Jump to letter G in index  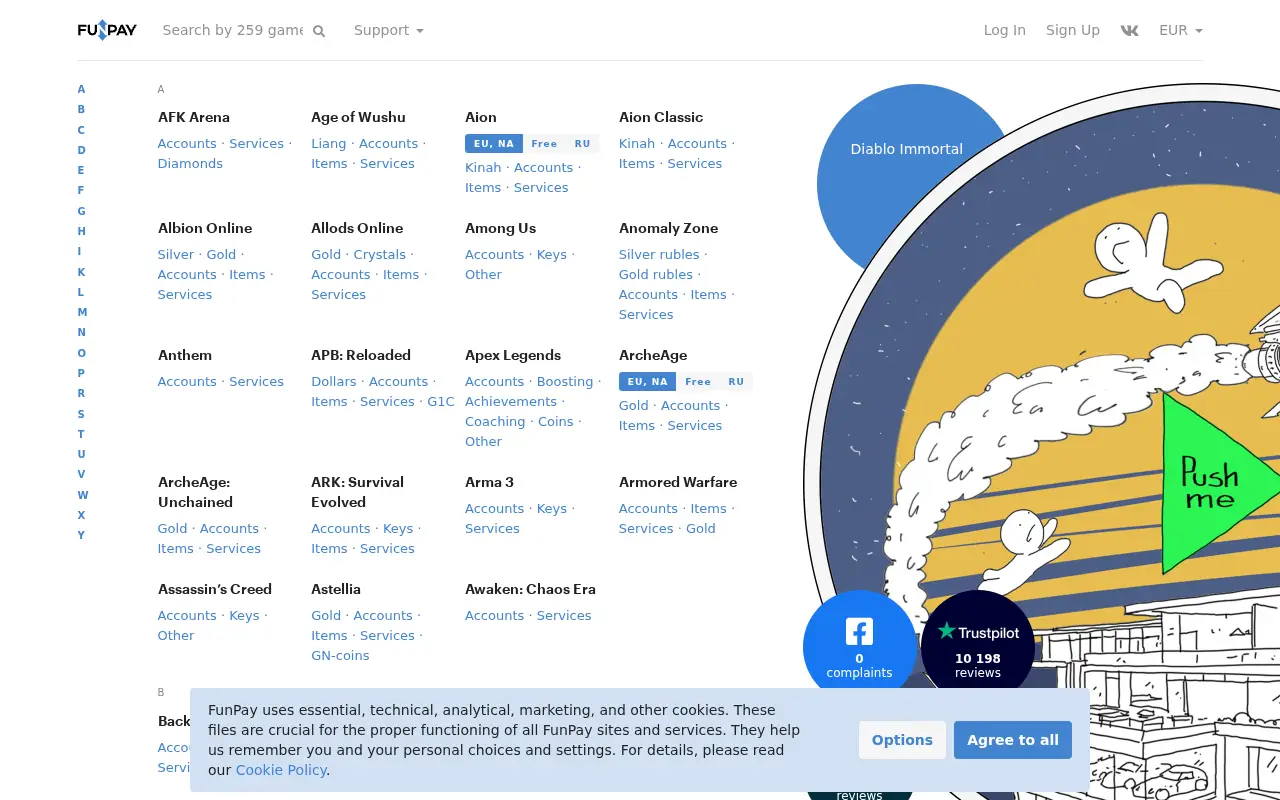(x=82, y=211)
